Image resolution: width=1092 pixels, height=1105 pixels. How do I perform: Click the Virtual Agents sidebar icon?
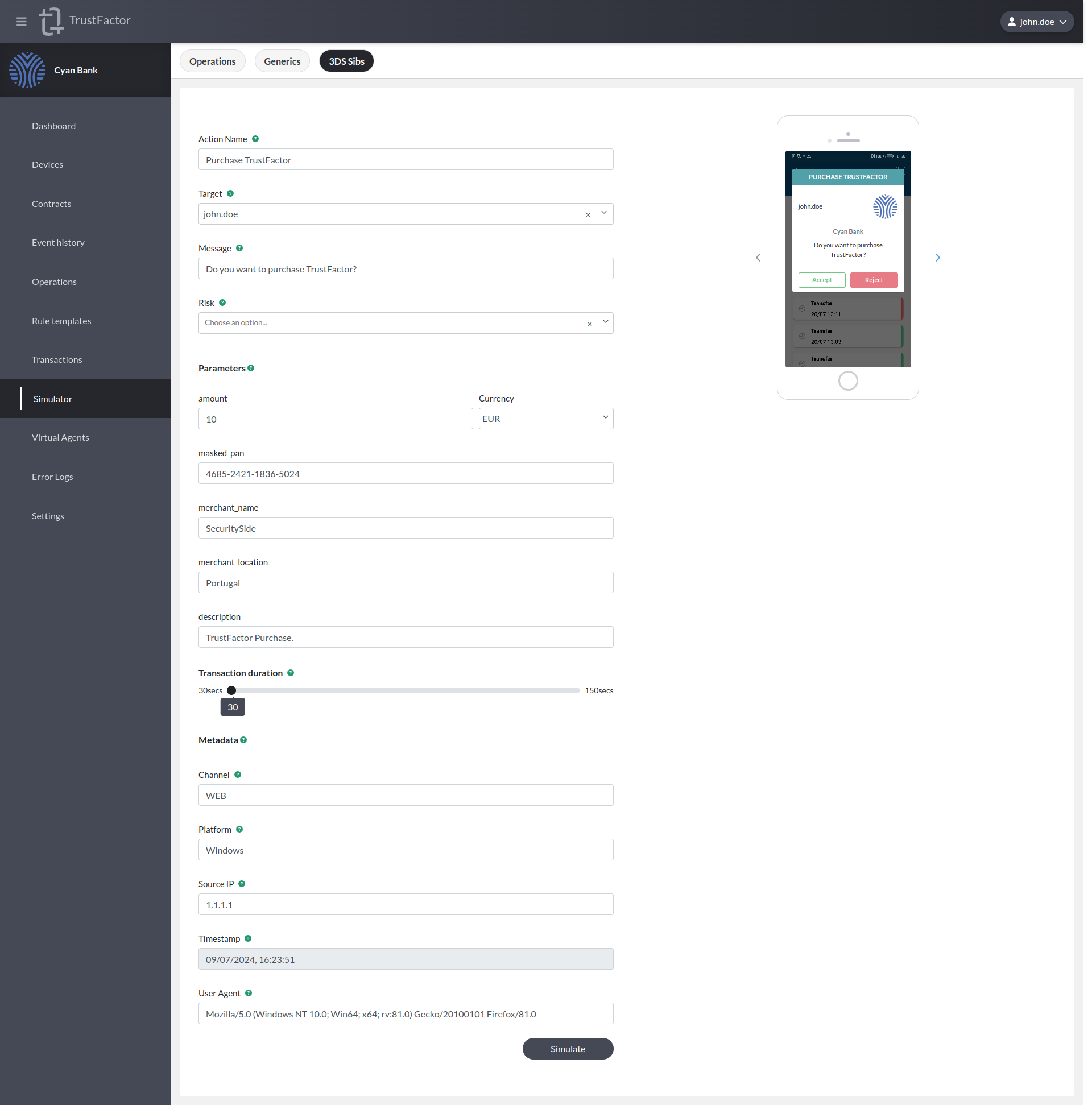85,437
